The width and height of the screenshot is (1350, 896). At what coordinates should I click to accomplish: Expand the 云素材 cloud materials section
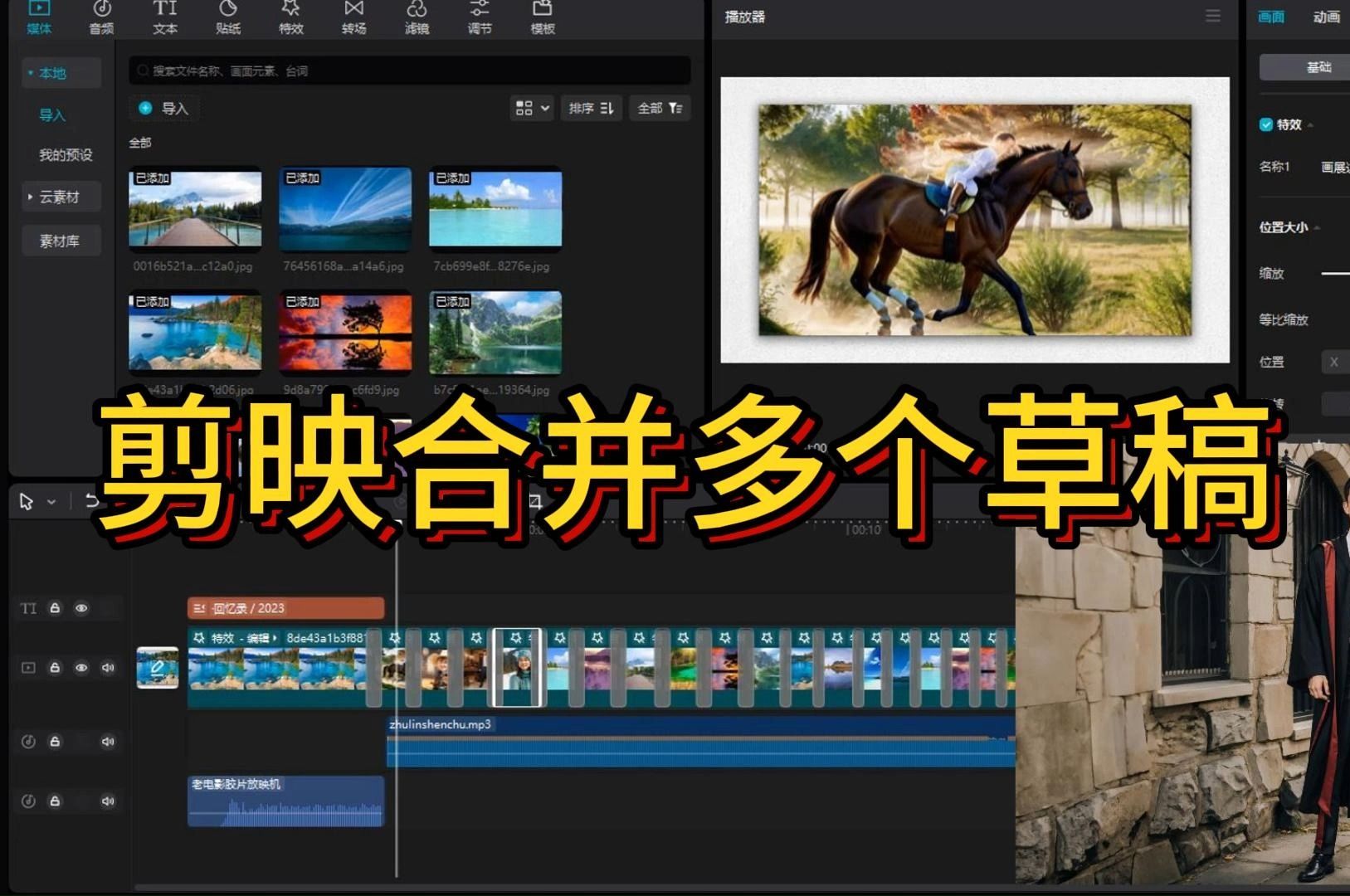click(x=61, y=197)
